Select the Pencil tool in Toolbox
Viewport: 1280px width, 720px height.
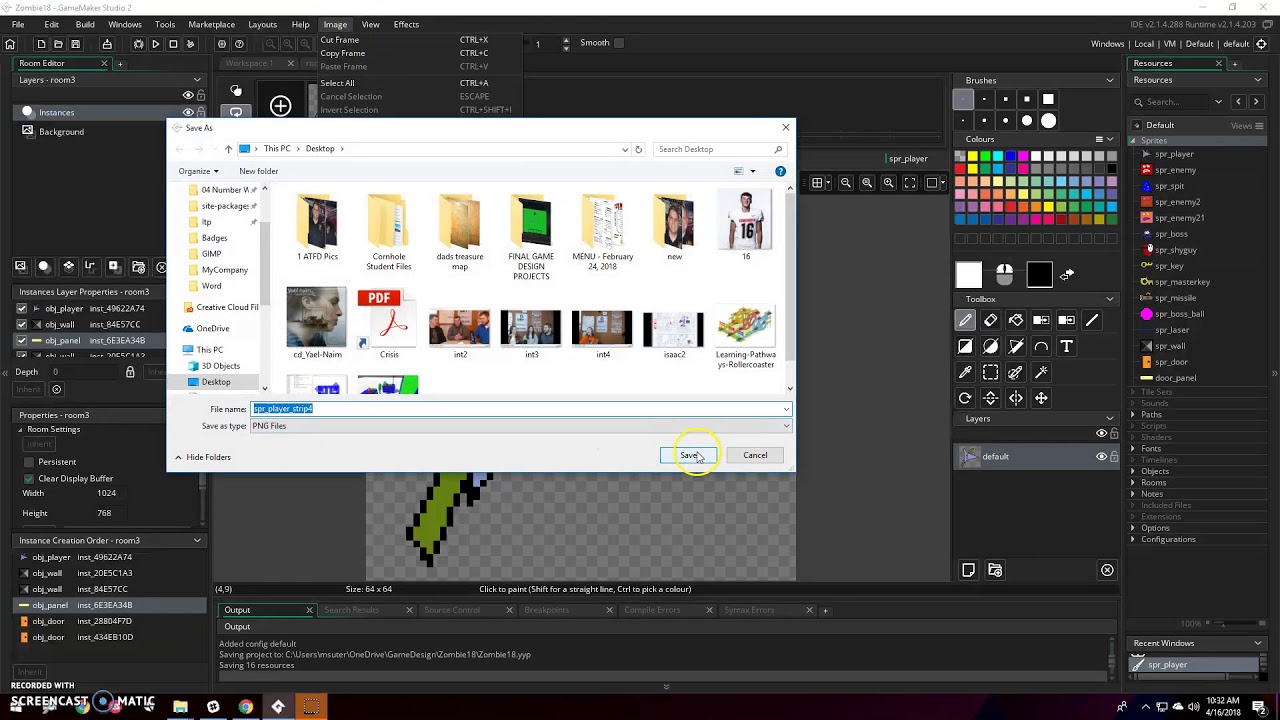click(965, 320)
